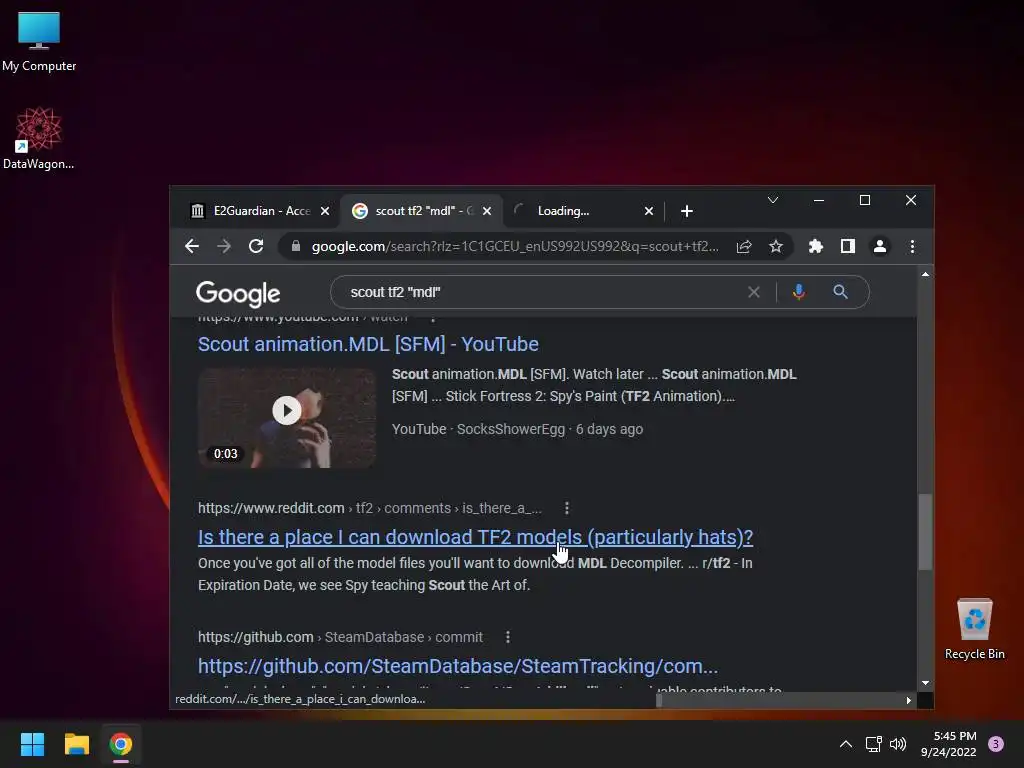Click the browser forward arrow
Screen dimensions: 1024x768
pyautogui.click(x=224, y=246)
